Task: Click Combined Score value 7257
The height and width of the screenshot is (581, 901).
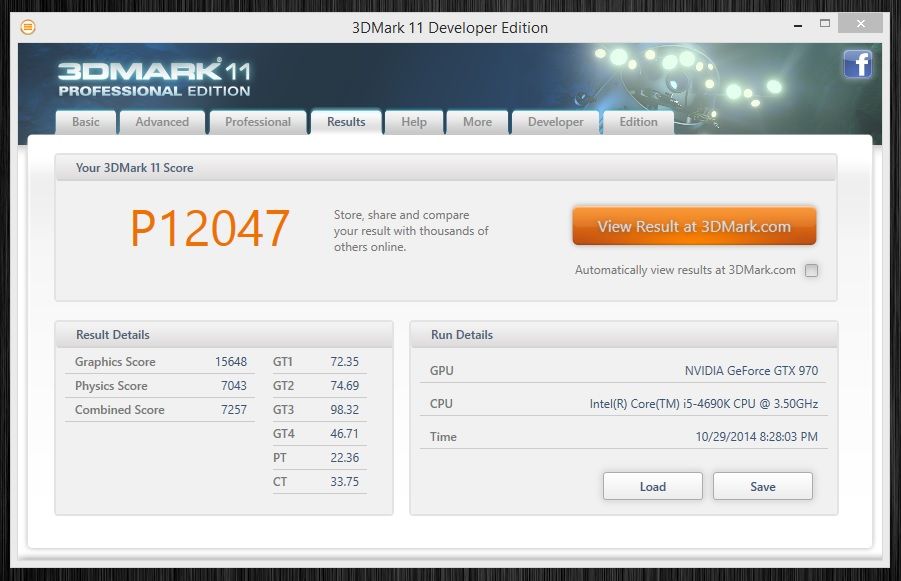Action: [x=234, y=410]
